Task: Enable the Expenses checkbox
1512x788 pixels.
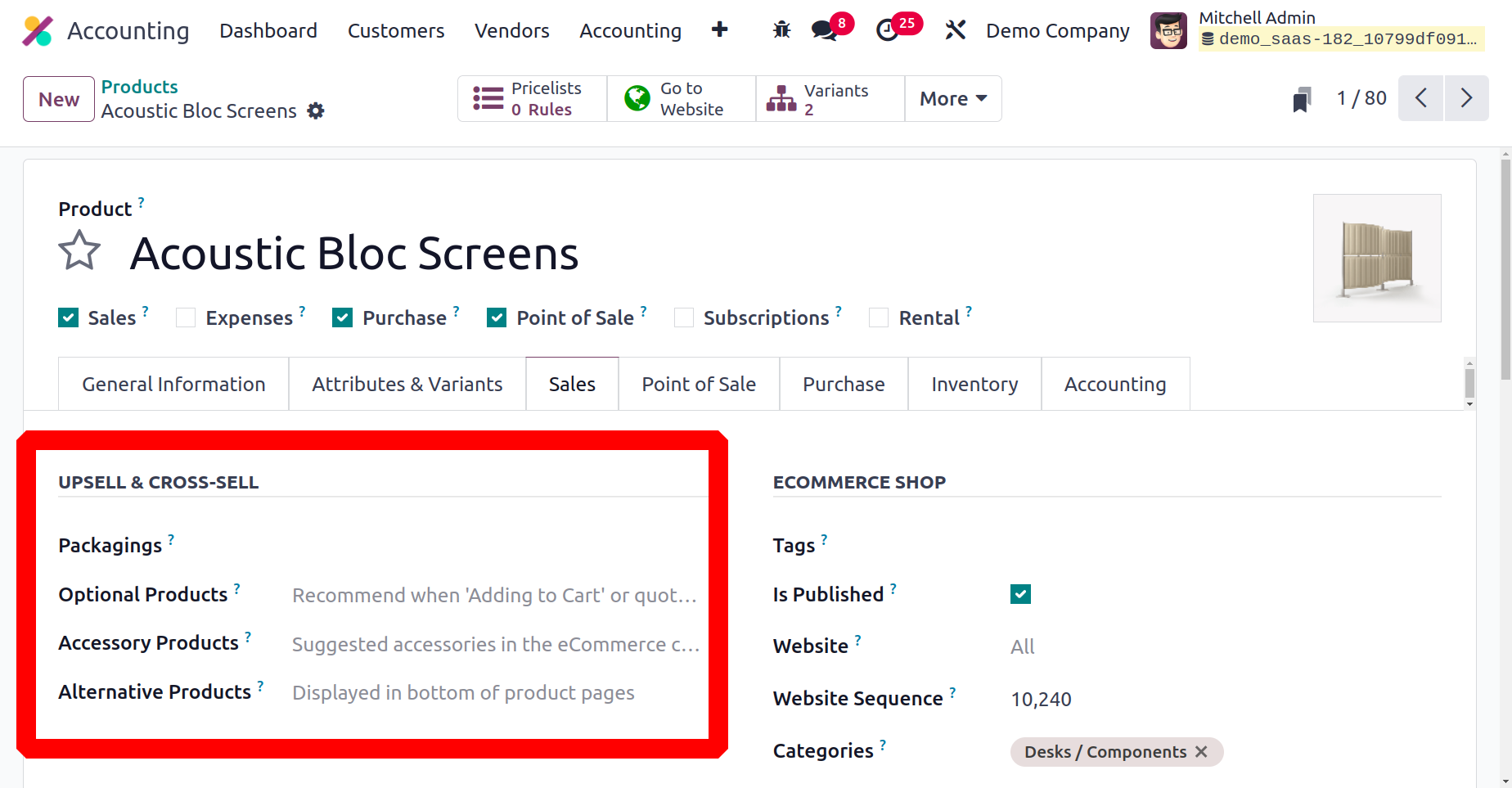Action: coord(186,317)
